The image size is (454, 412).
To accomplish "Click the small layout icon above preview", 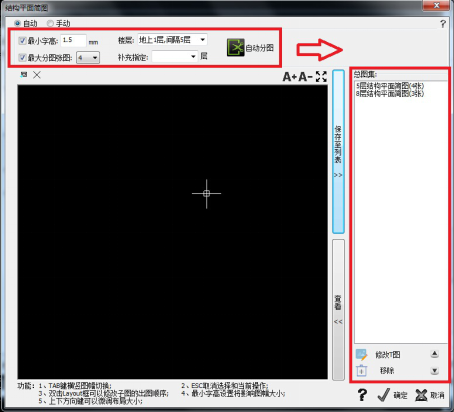I will click(x=23, y=75).
